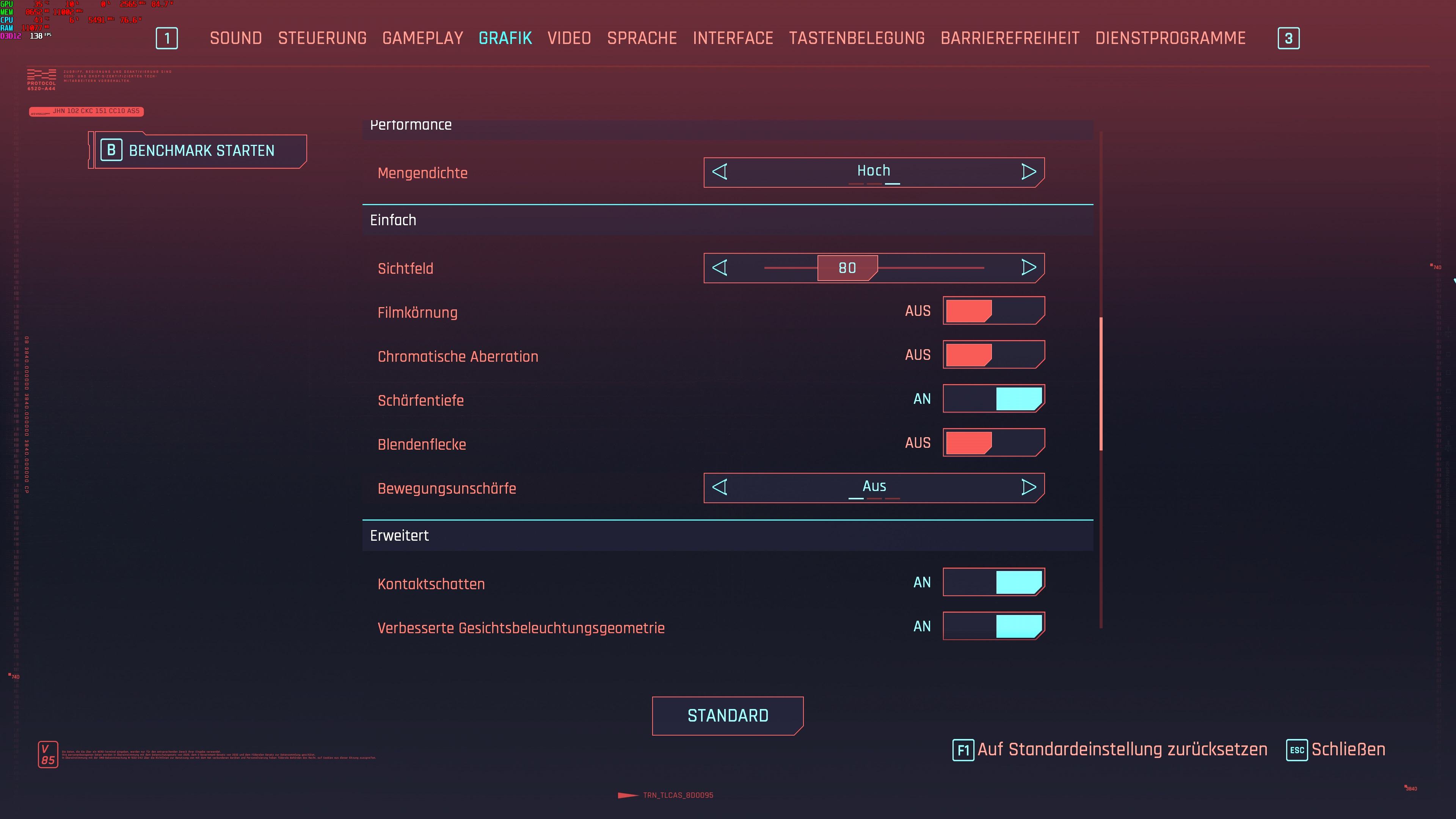
Task: Click the 'Filmkörnung' setting label
Action: pyautogui.click(x=418, y=312)
